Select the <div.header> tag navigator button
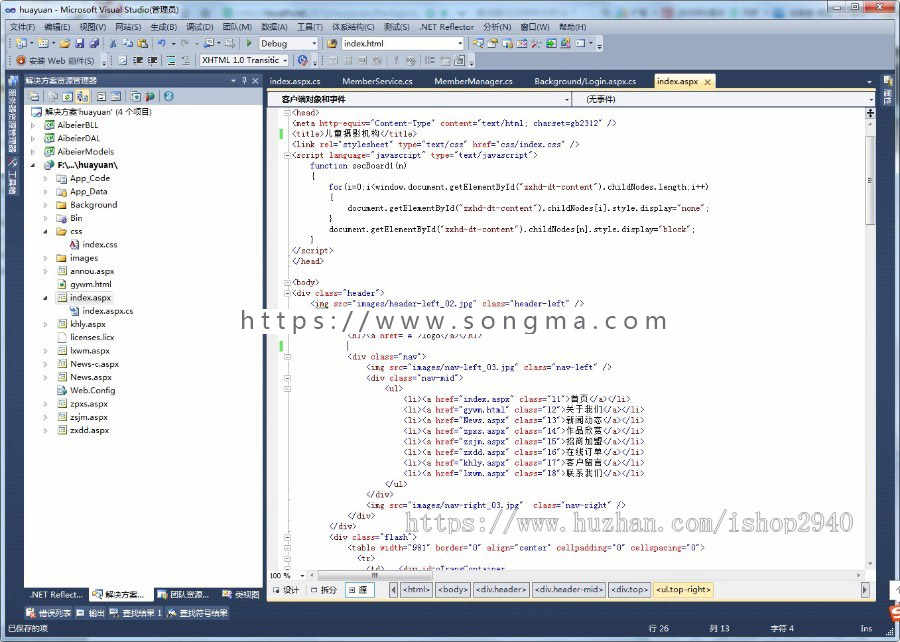Image resolution: width=900 pixels, height=642 pixels. (x=501, y=590)
